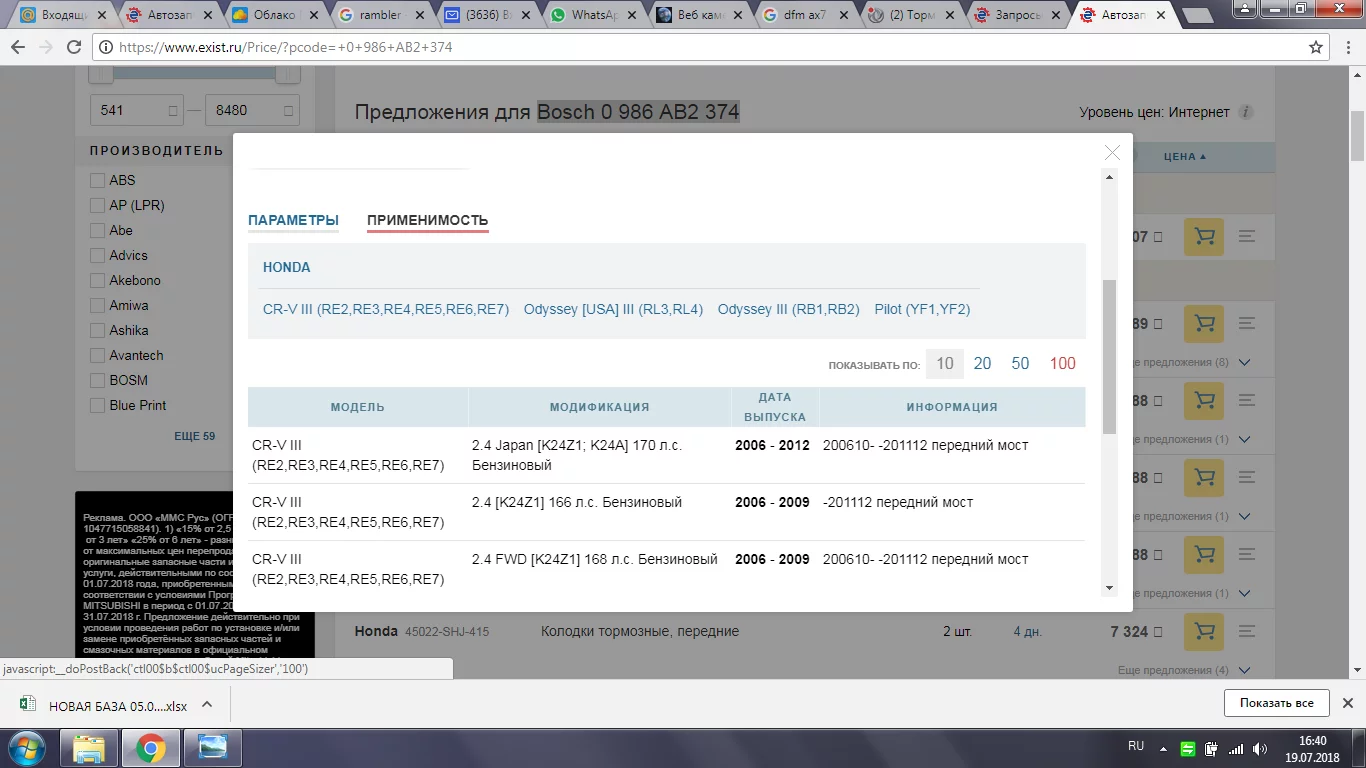Add the Honda 45022-SHJ-415 offer to cart
Viewport: 1366px width, 768px height.
[x=1204, y=632]
